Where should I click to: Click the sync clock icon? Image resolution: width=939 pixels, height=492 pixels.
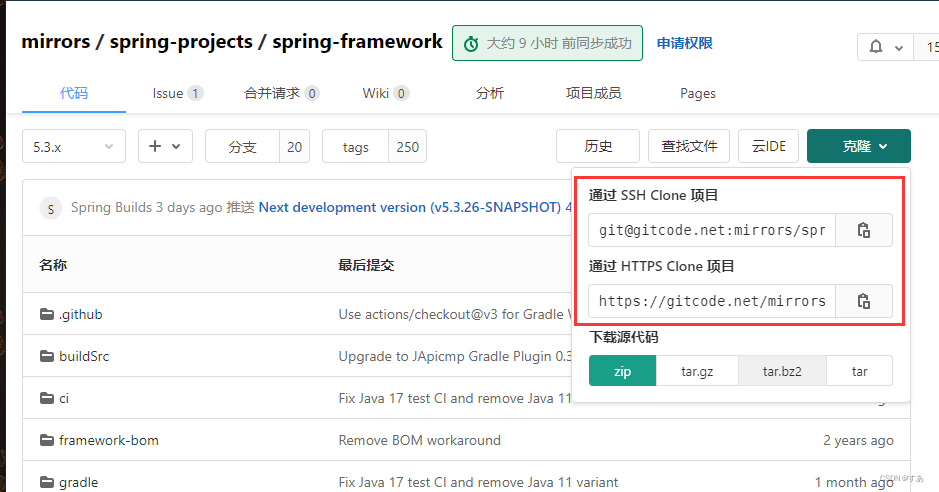(471, 44)
